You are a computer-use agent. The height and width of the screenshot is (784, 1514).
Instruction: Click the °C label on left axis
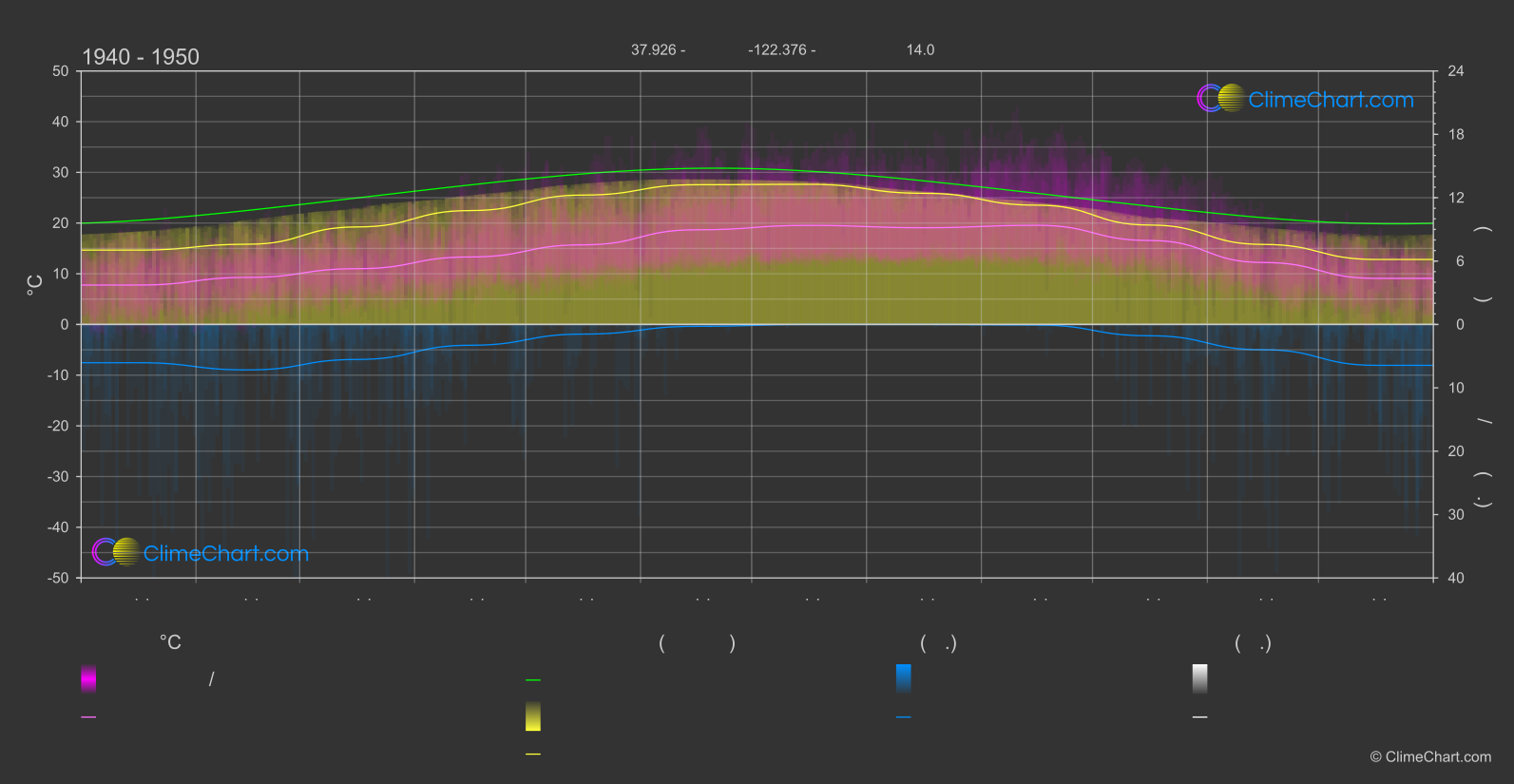point(34,285)
